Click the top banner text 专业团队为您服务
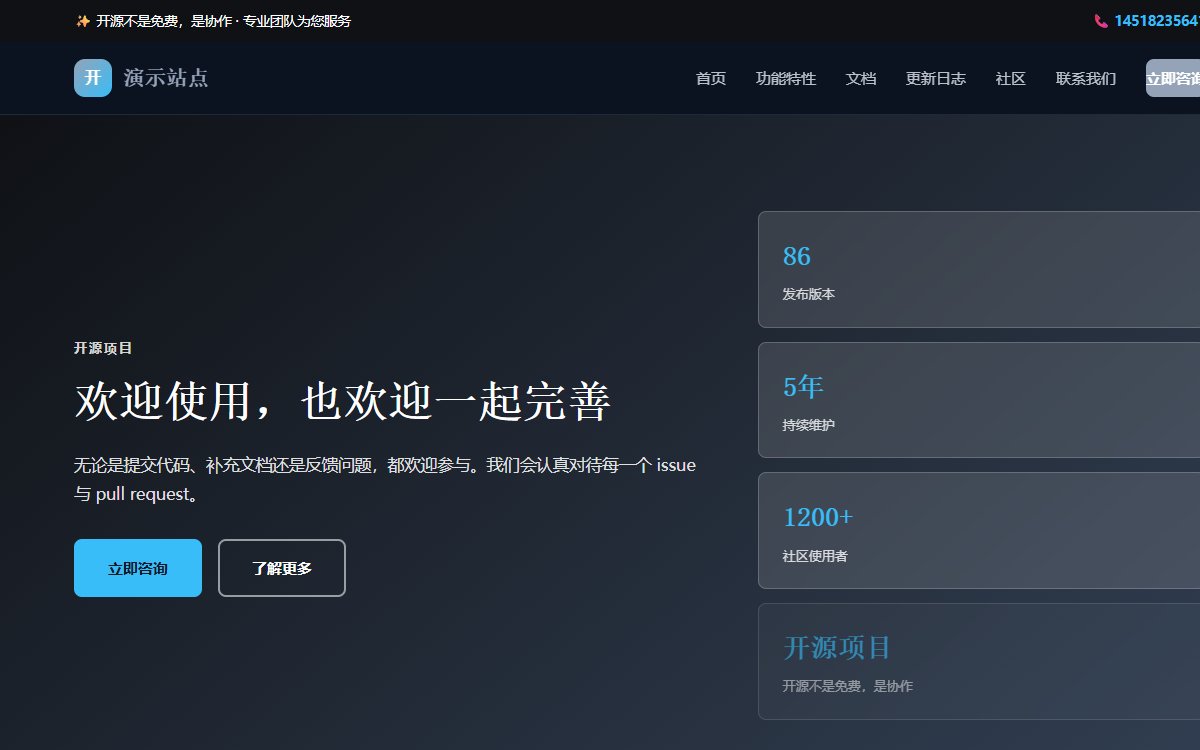 (x=297, y=21)
